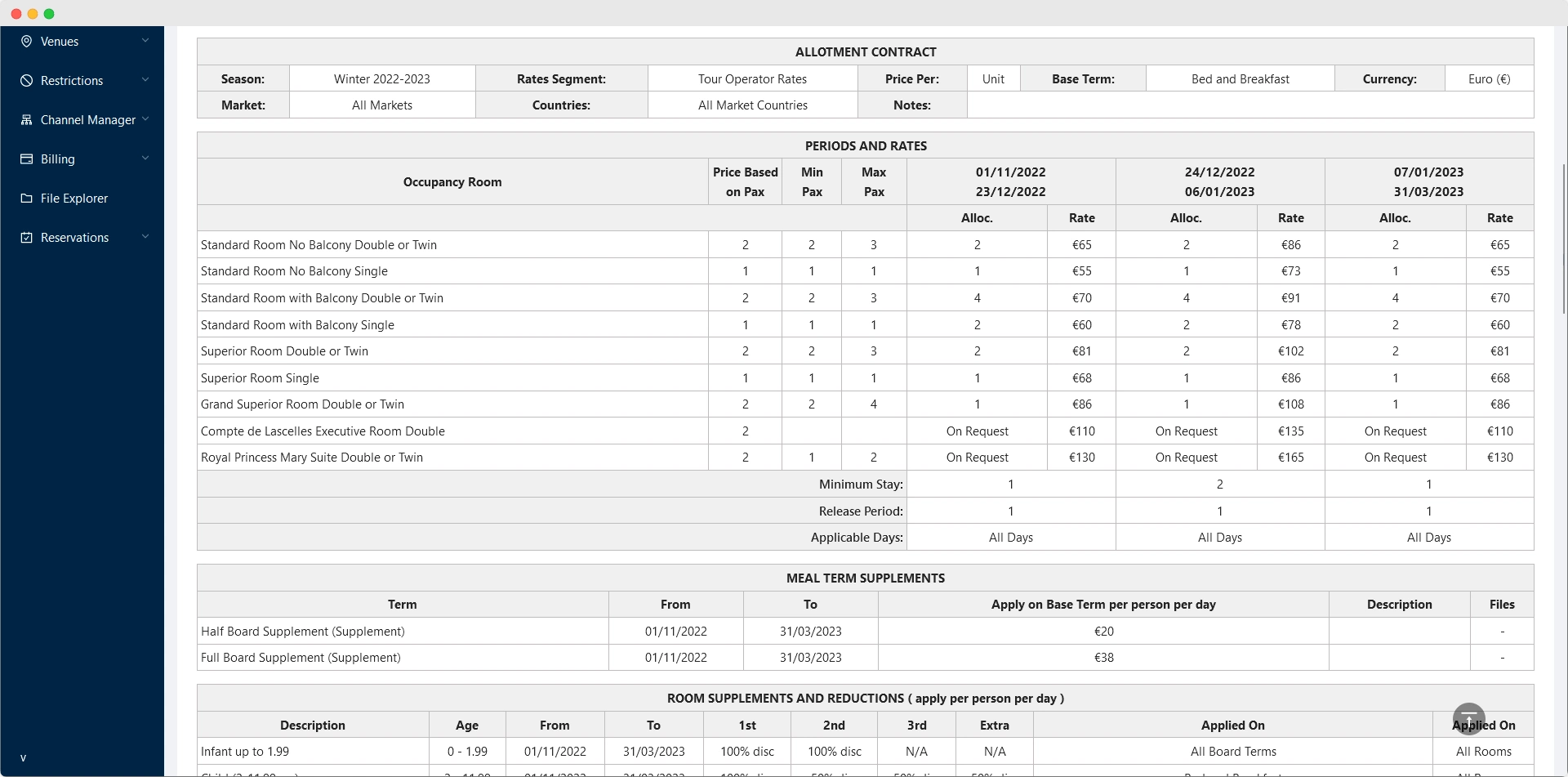Click the 'MEAL TERM SUPPLEMENTS' section heading
The width and height of the screenshot is (1568, 777).
pos(866,578)
